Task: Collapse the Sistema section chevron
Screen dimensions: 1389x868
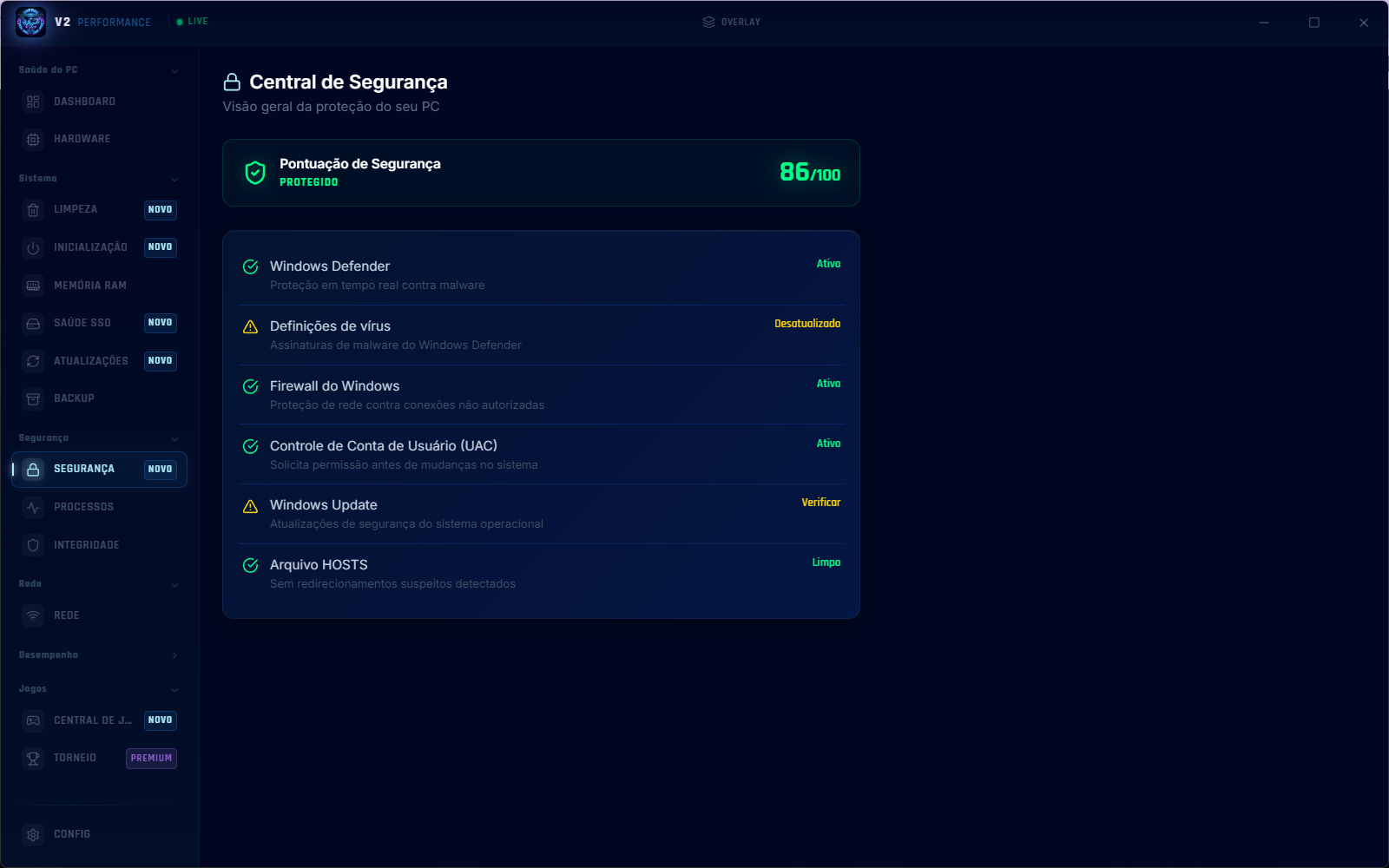Action: pyautogui.click(x=174, y=179)
